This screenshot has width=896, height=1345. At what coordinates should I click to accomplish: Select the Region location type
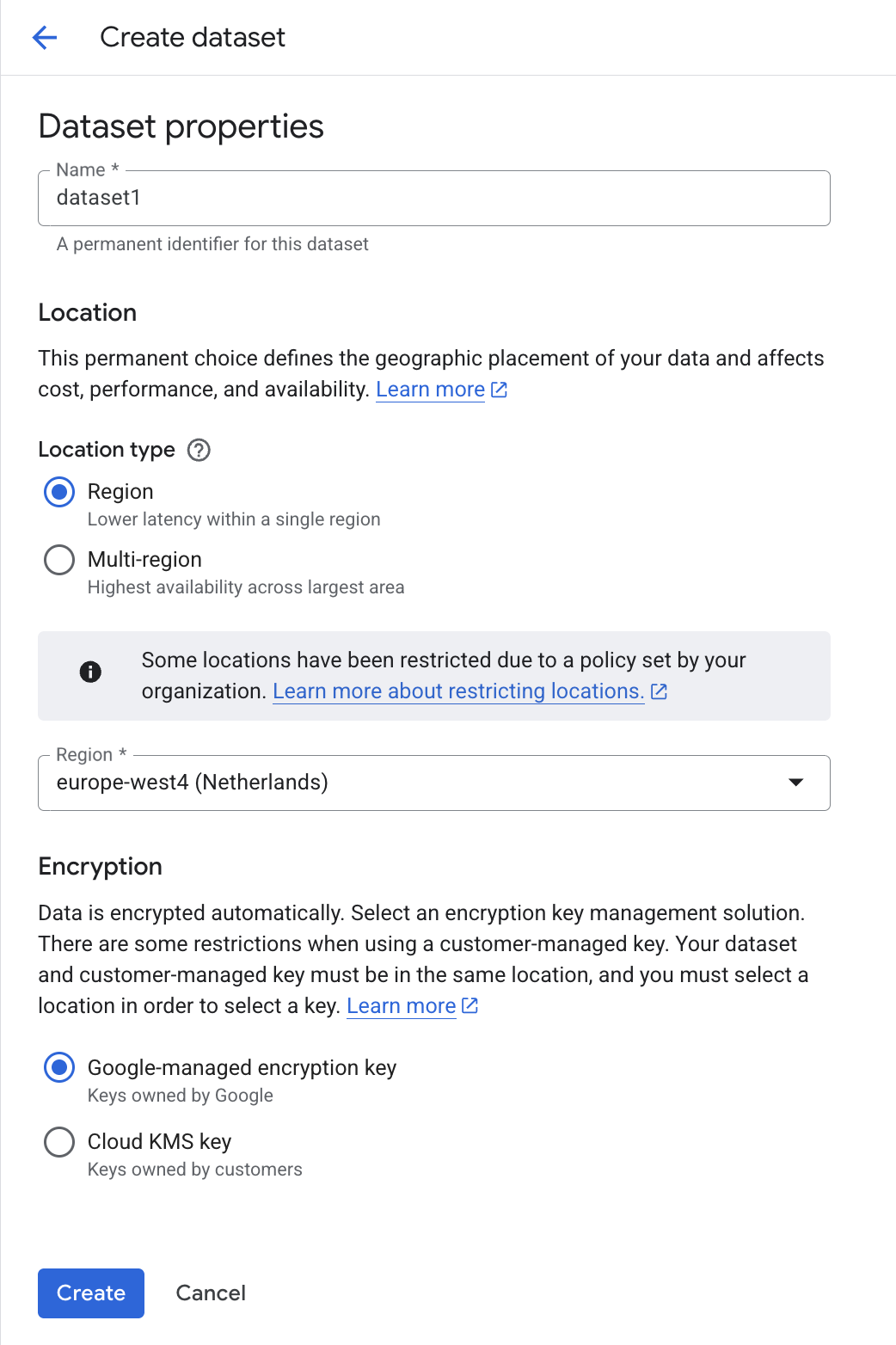tap(58, 492)
